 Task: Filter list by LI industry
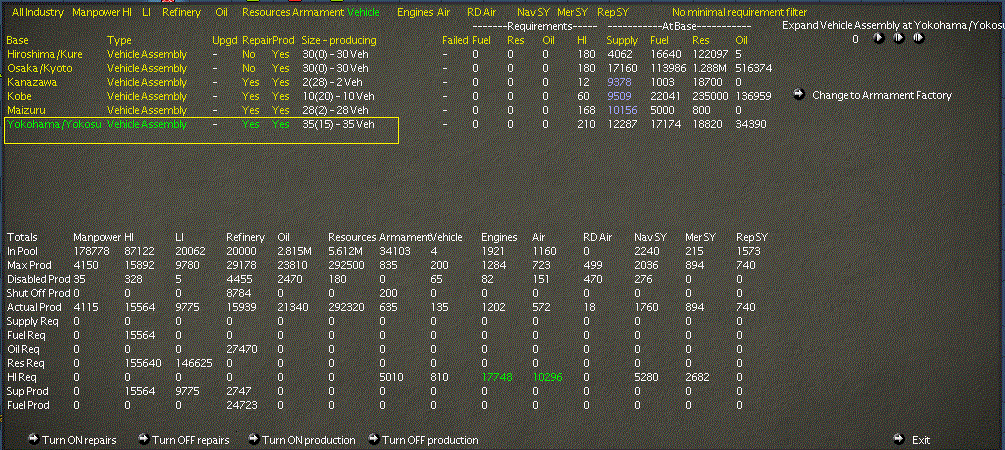tap(146, 12)
